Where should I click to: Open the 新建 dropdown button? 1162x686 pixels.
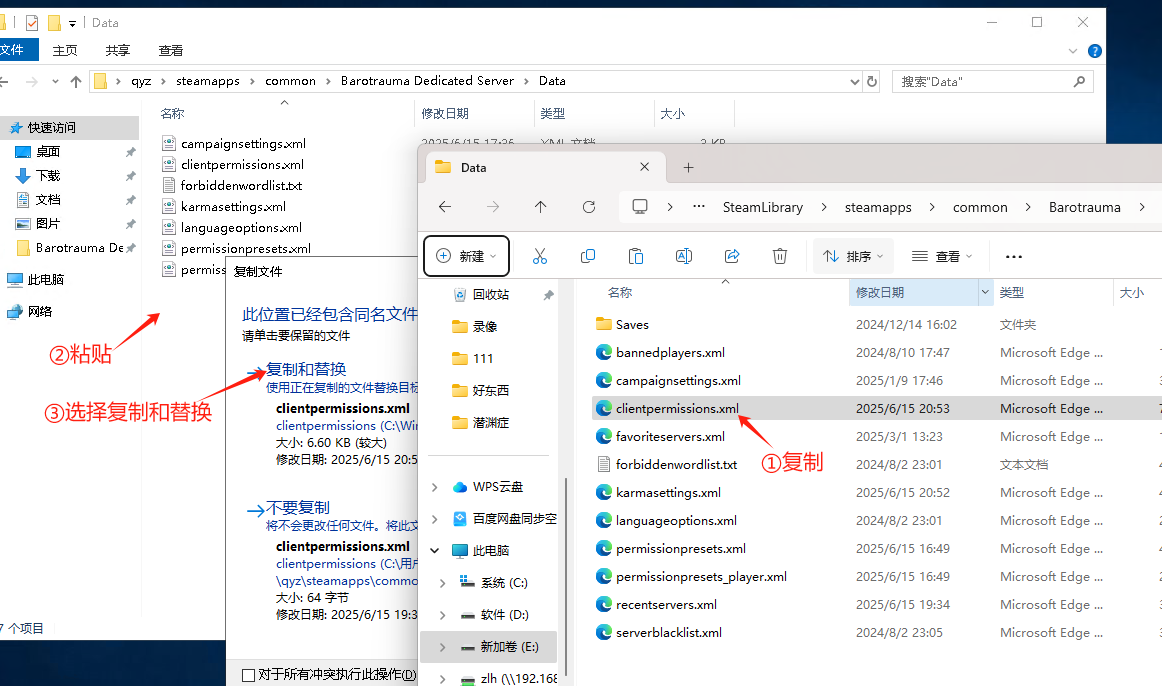[466, 256]
